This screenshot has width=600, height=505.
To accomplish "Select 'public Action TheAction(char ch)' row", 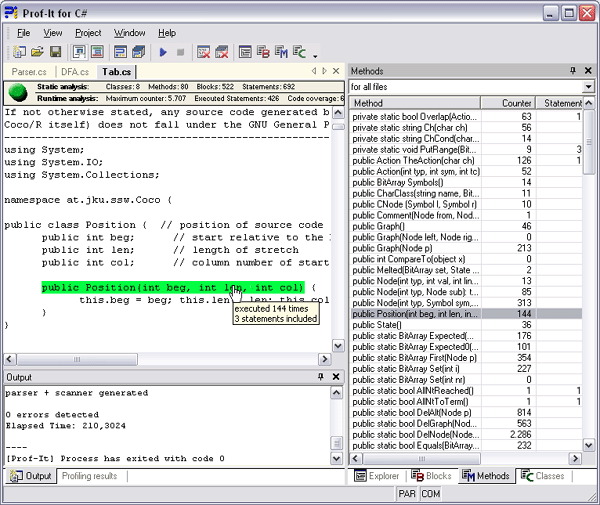I will 466,160.
